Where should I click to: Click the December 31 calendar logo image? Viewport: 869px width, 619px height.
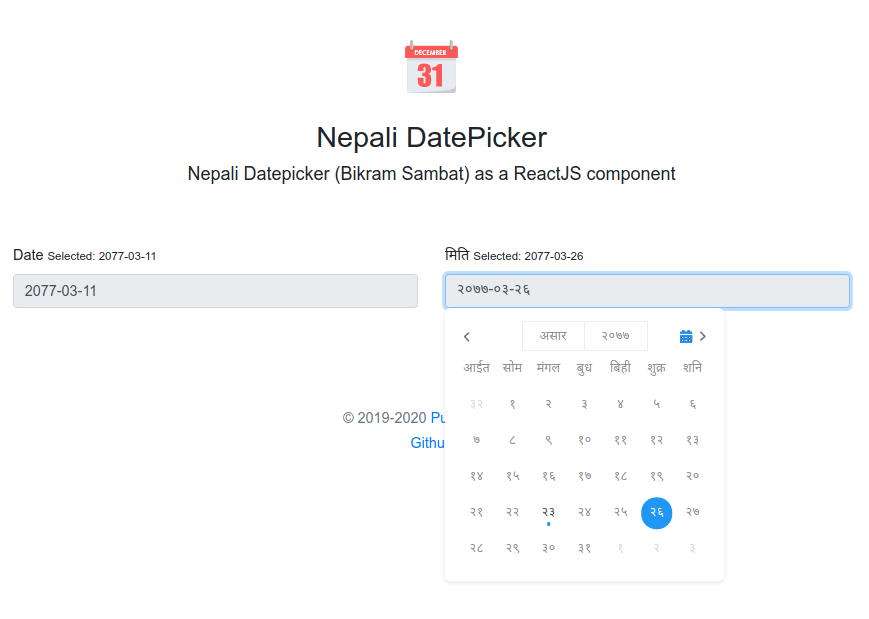[430, 67]
